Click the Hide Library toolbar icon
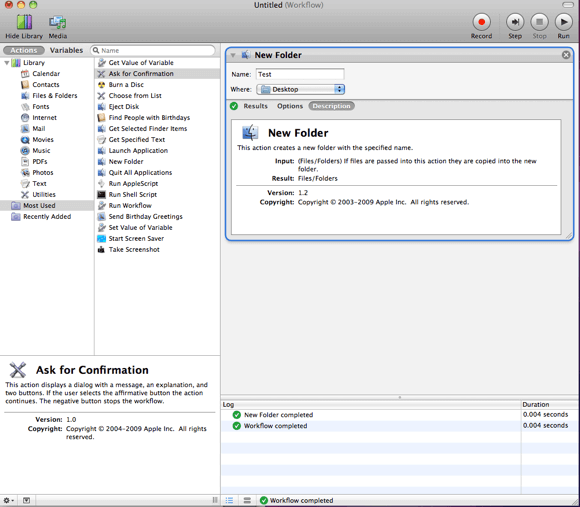This screenshot has width=580, height=507. [x=24, y=22]
